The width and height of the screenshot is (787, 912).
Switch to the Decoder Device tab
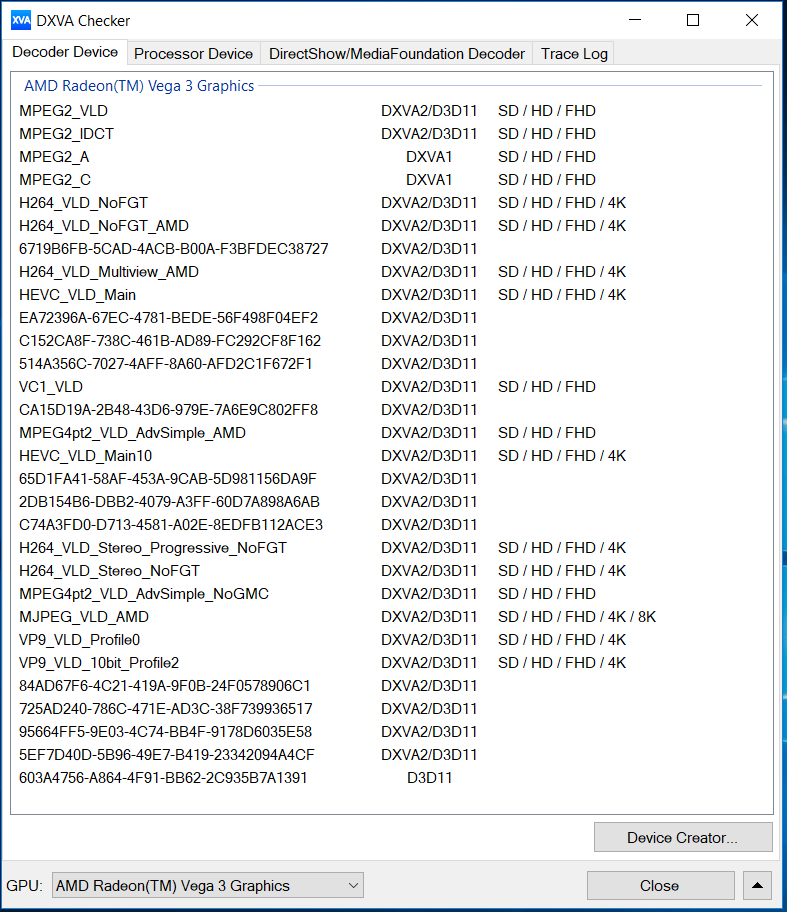pos(65,52)
